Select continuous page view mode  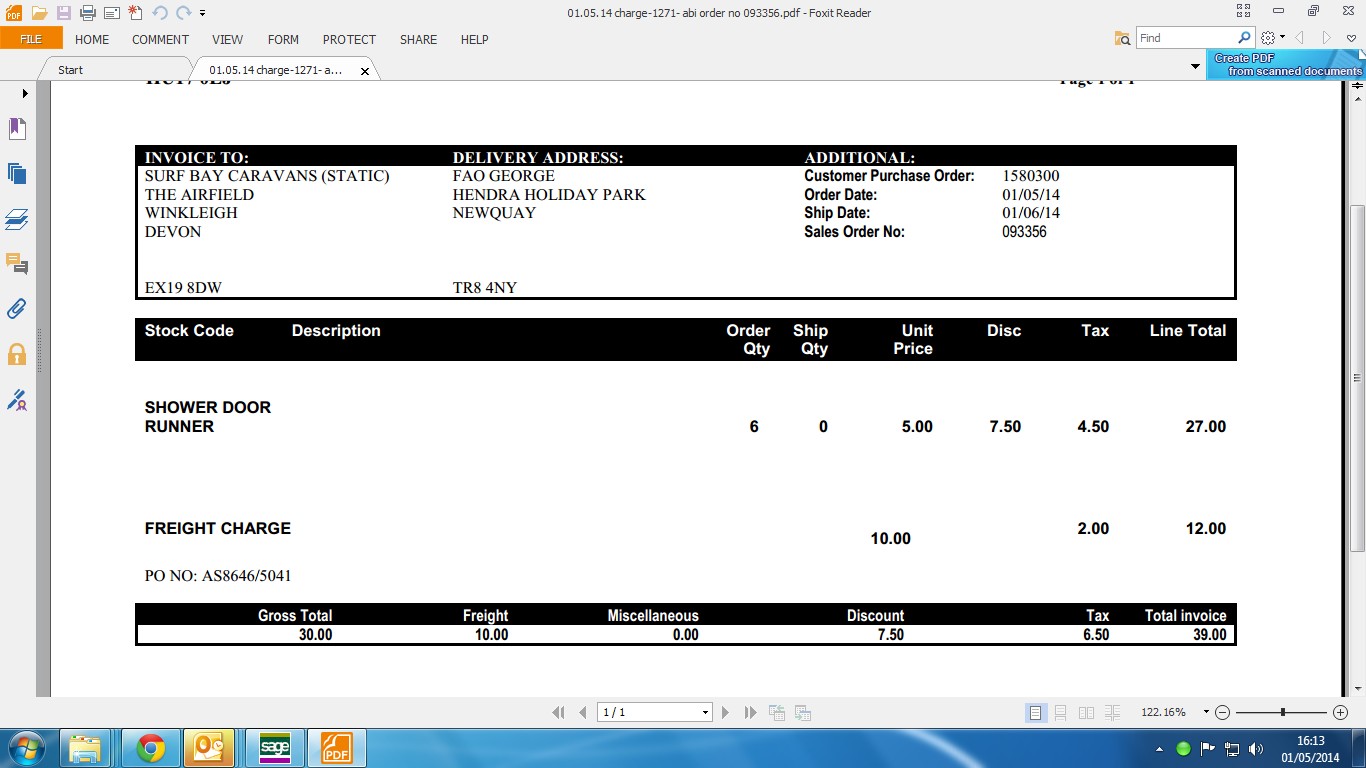[1061, 713]
